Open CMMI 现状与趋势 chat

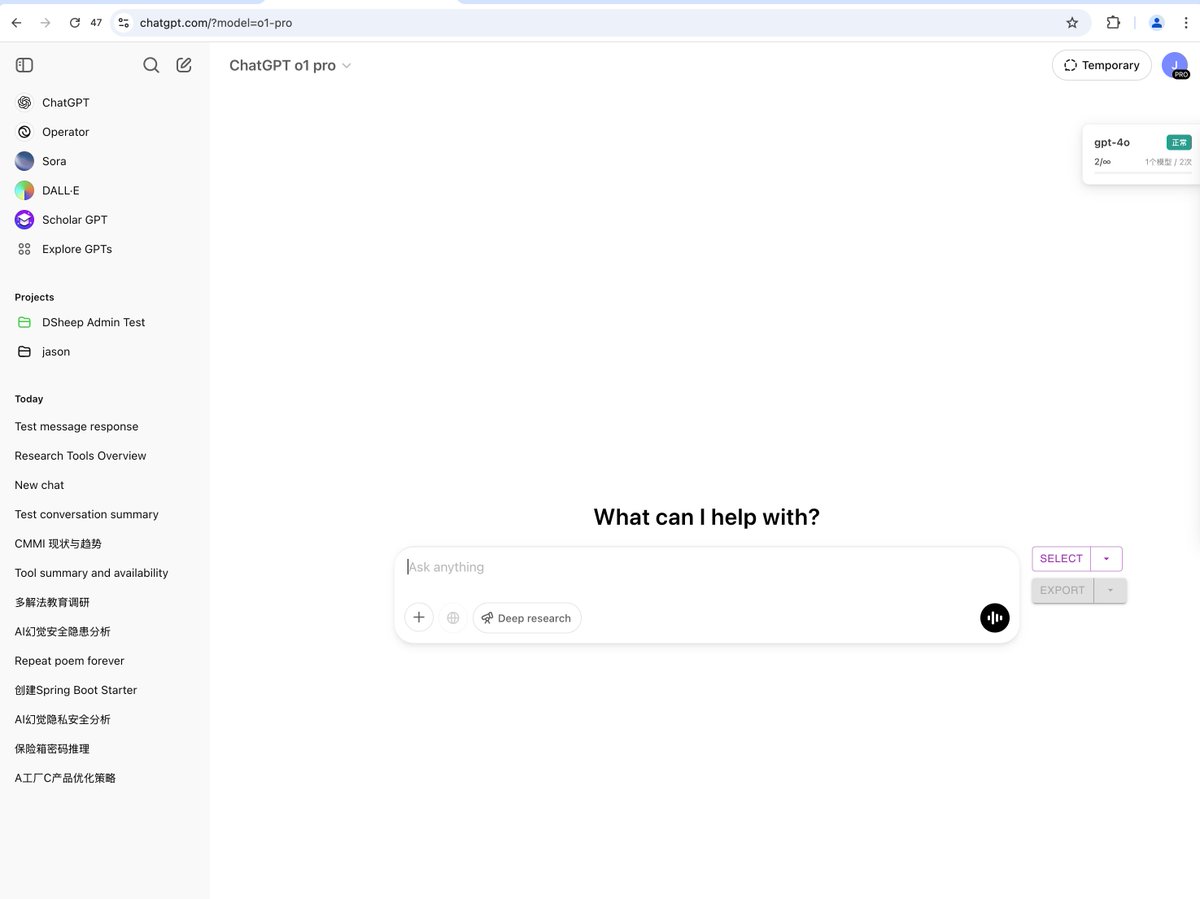coord(105,544)
